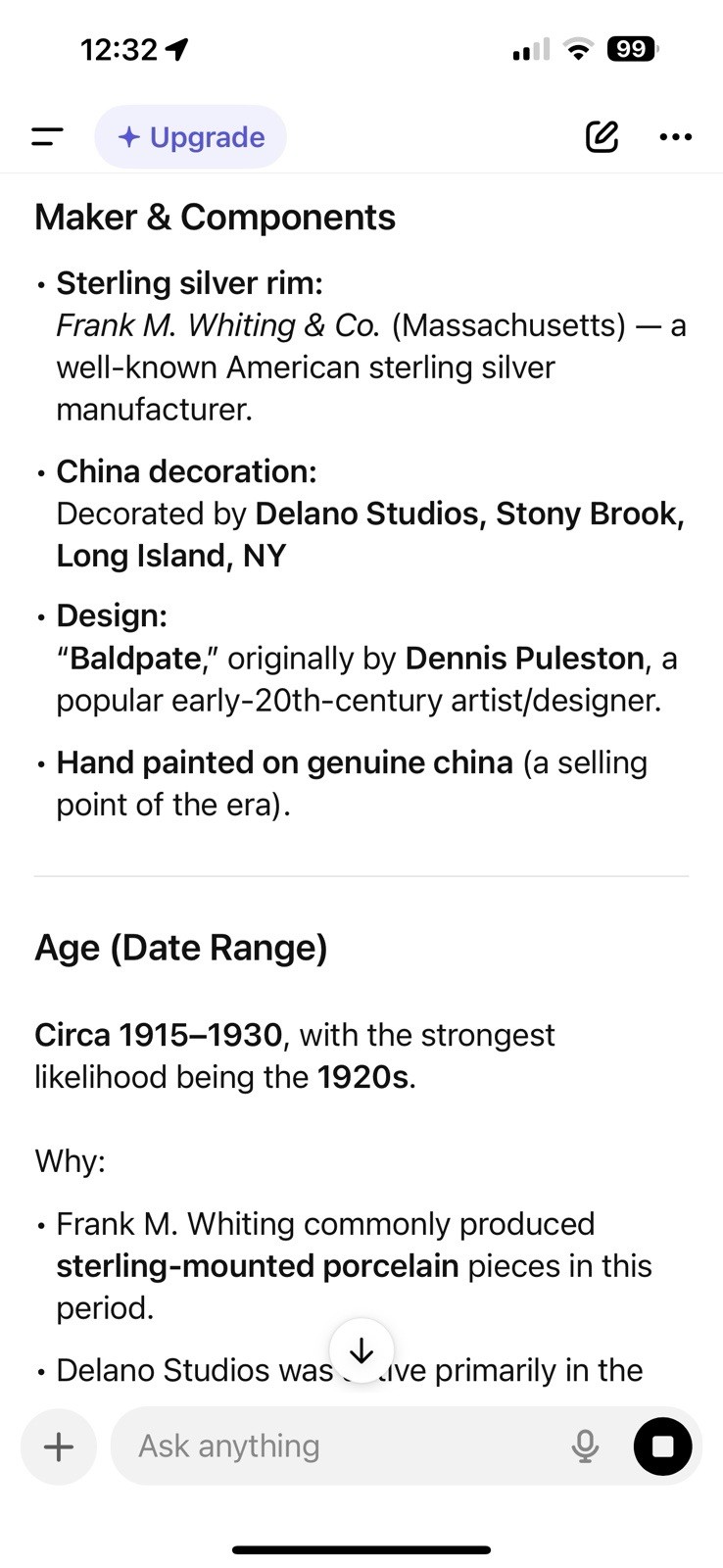
Task: Stop the response with the stop button
Action: click(662, 1446)
